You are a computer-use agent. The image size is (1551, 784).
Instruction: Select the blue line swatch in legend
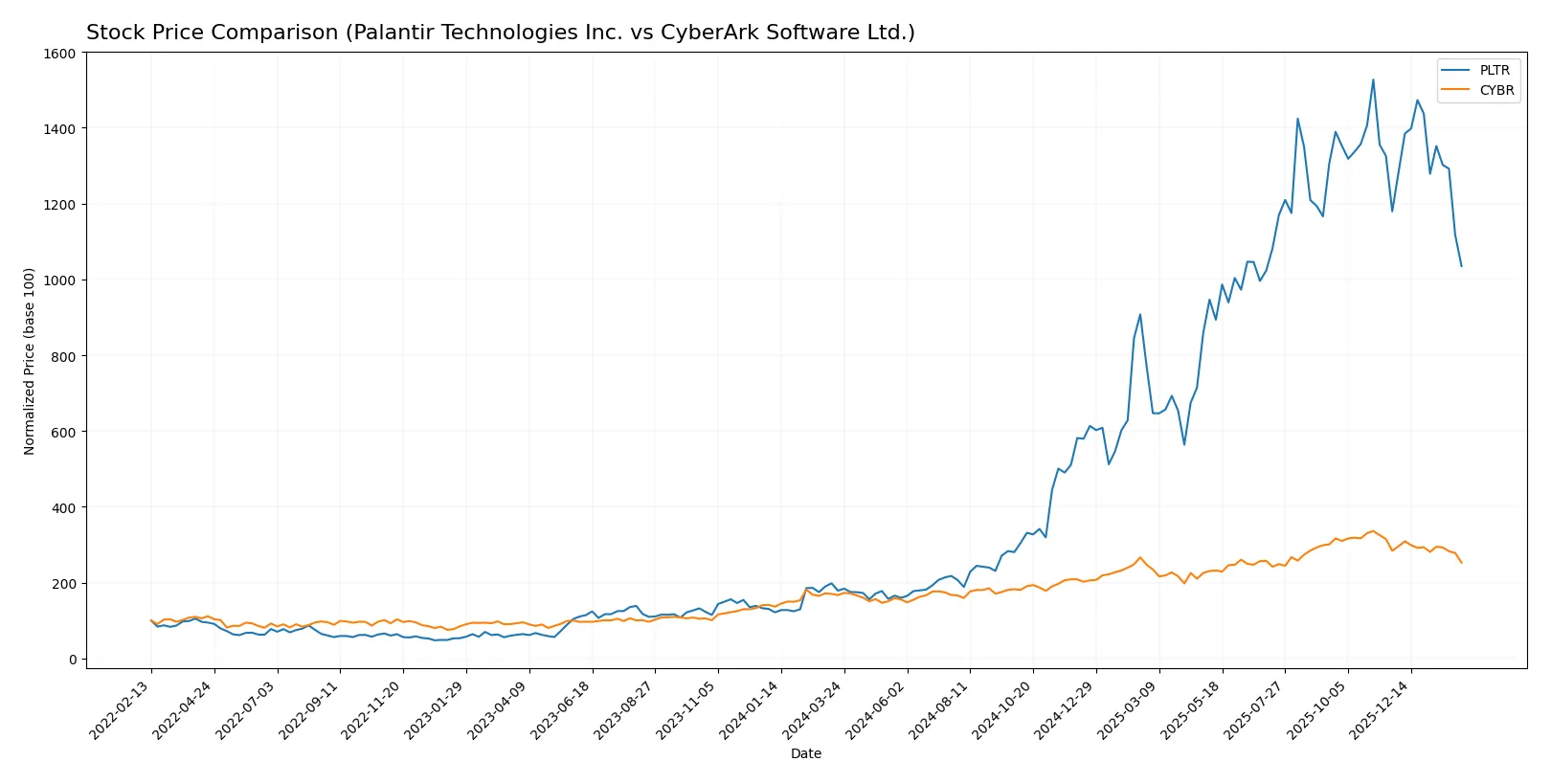coord(1455,70)
